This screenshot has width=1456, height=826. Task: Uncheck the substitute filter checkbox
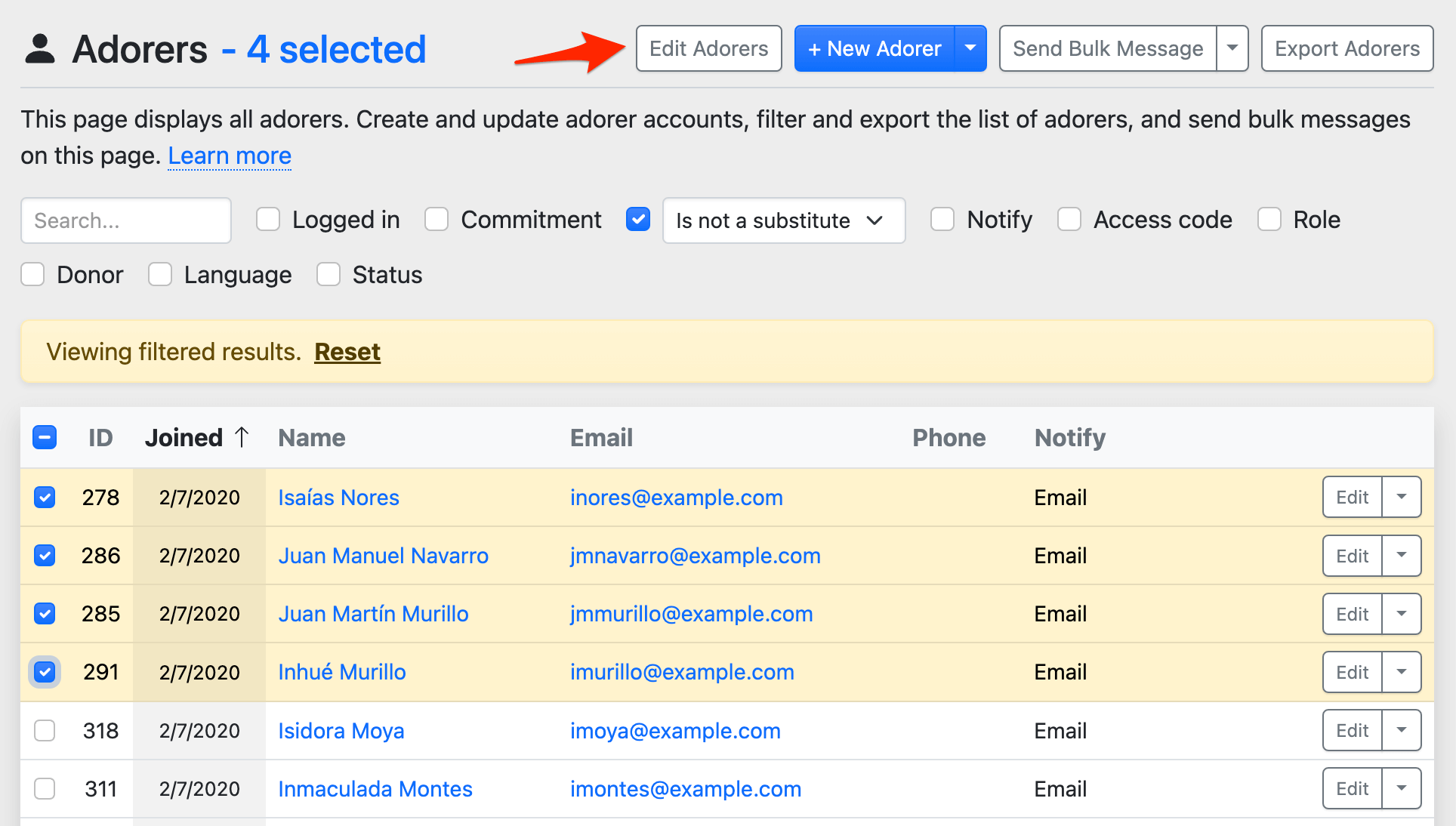click(638, 220)
